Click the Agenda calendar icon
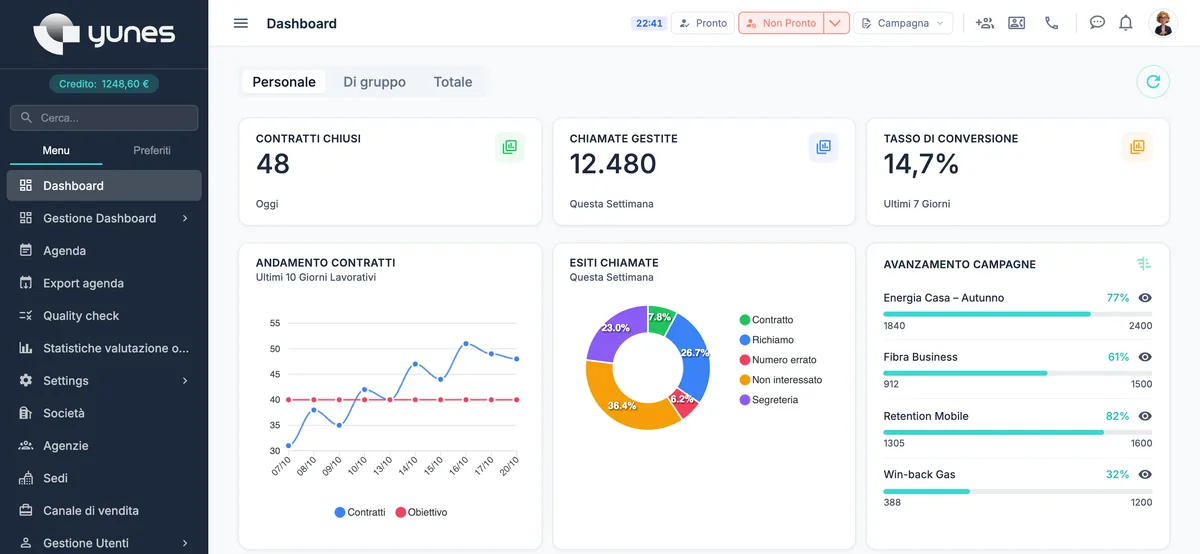 [26, 250]
